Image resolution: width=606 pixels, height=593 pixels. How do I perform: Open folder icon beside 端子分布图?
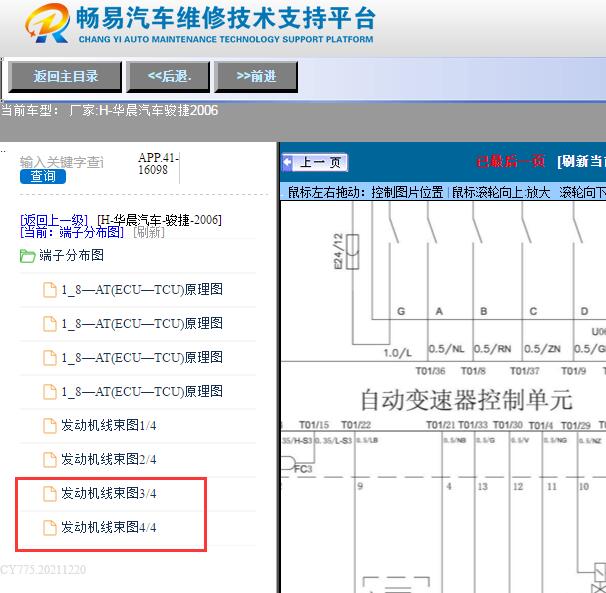coord(27,256)
